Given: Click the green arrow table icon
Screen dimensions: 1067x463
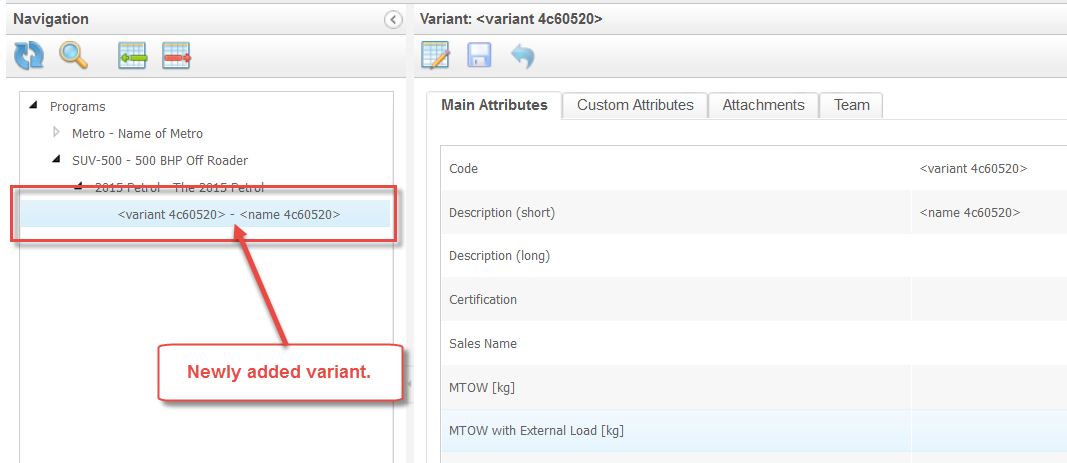Looking at the screenshot, I should pos(133,56).
